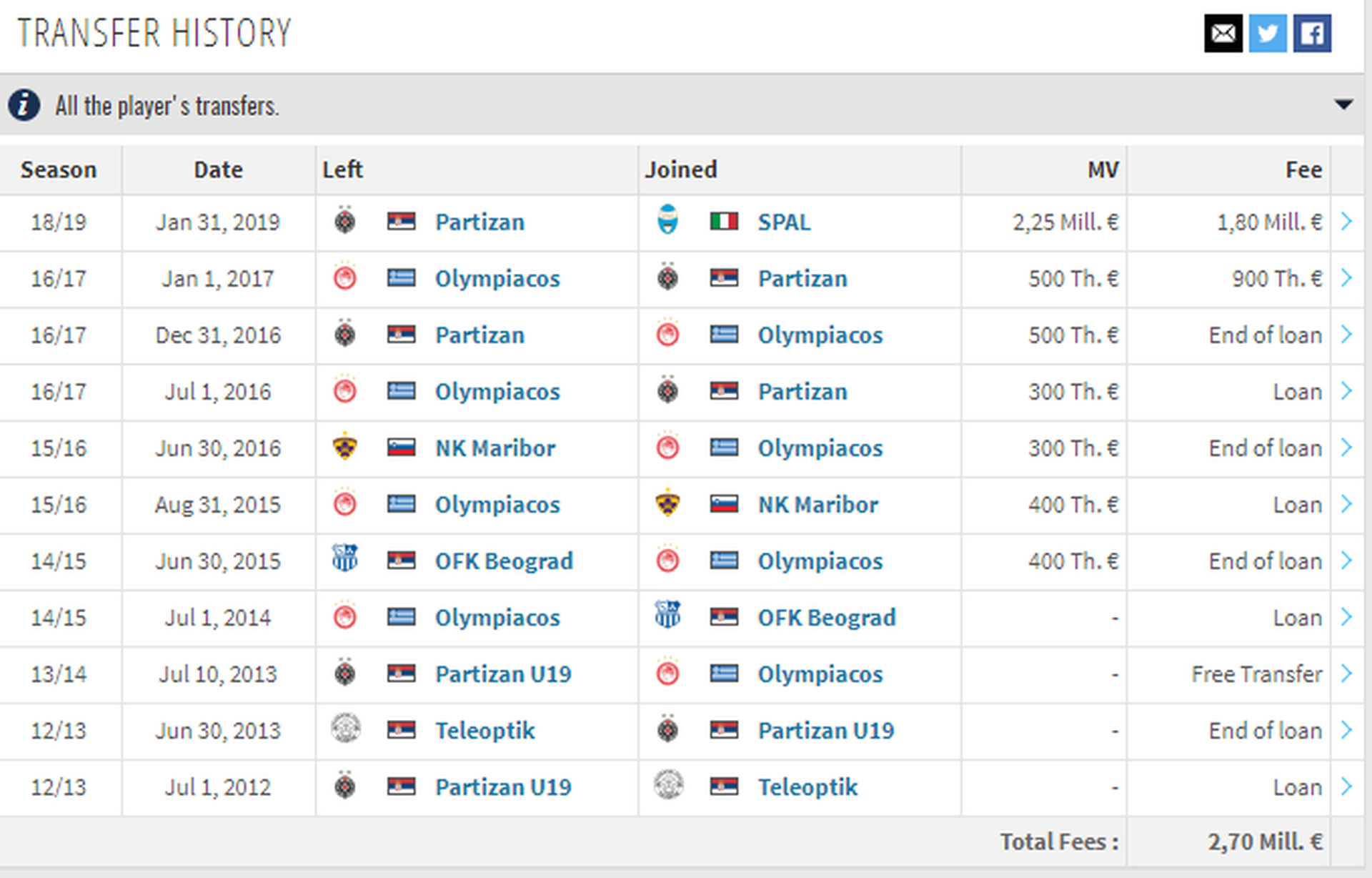Screen dimensions: 1372x878
Task: Share on Facebook icon
Action: pyautogui.click(x=1312, y=34)
